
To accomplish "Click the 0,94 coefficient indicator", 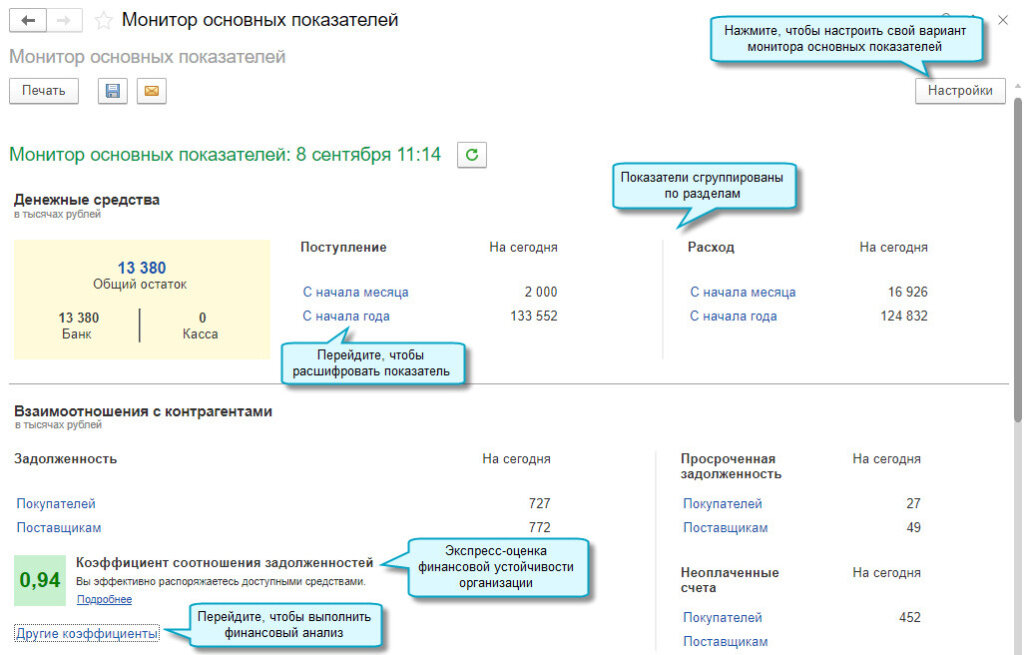I will pos(40,580).
